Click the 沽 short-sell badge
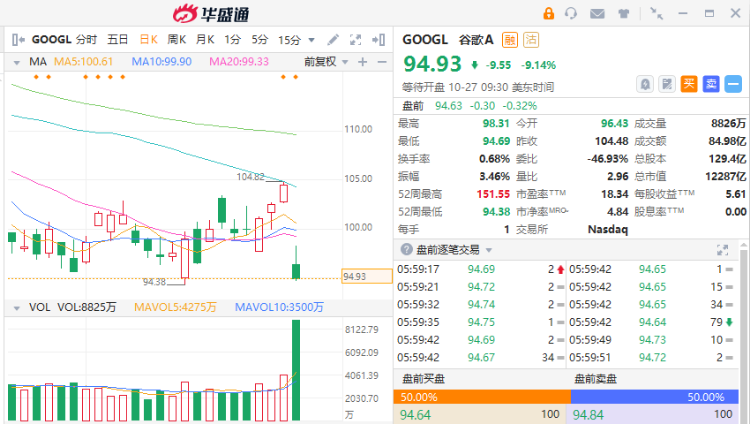Image resolution: width=750 pixels, height=424 pixels. [531, 40]
